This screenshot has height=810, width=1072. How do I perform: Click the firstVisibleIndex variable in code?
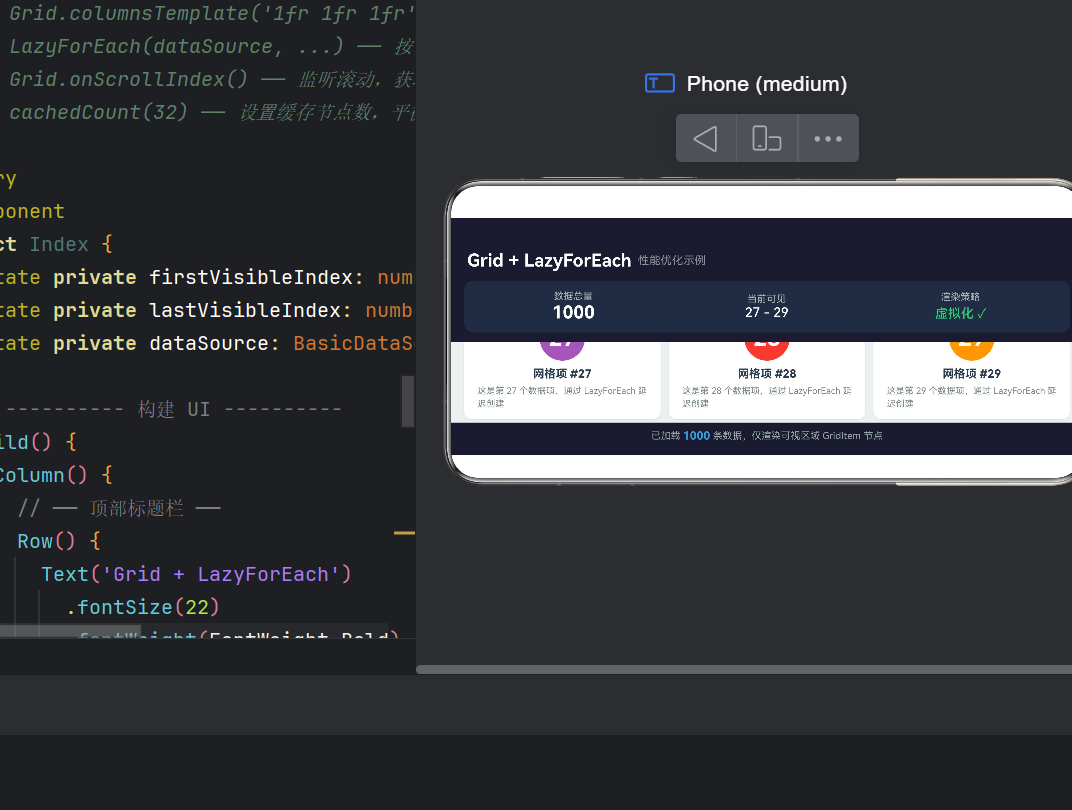[x=251, y=278]
